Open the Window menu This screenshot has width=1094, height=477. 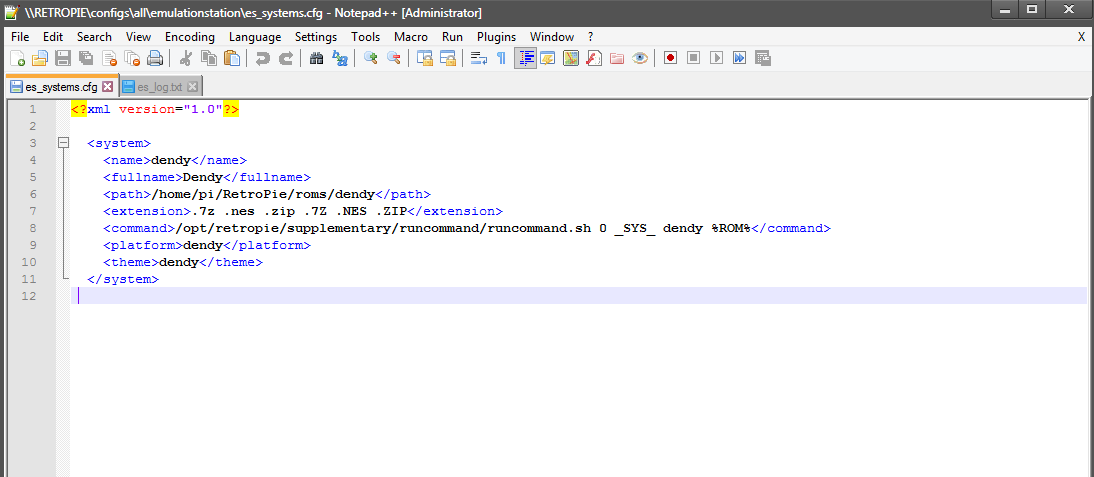tap(552, 37)
